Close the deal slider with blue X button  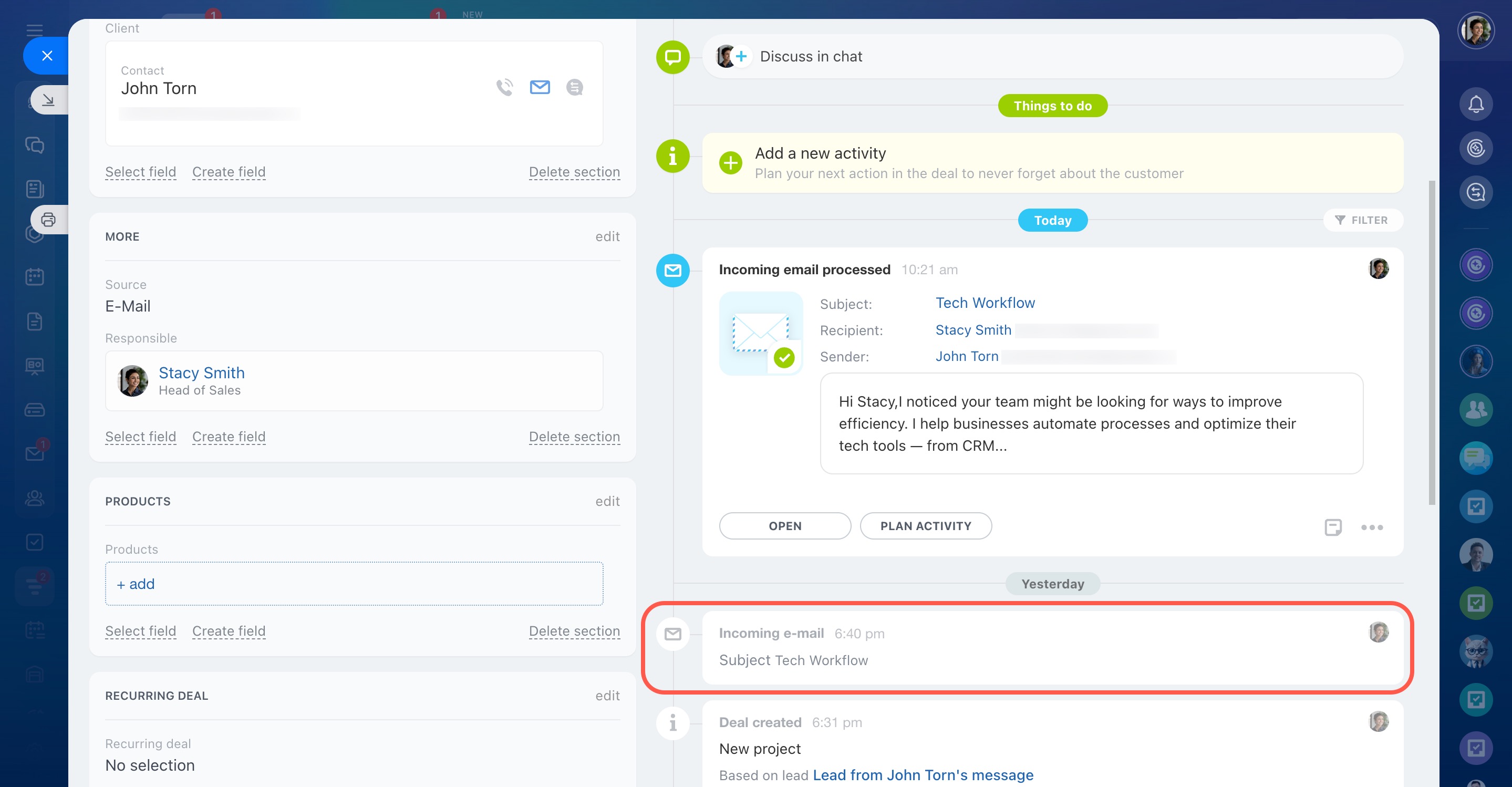47,56
